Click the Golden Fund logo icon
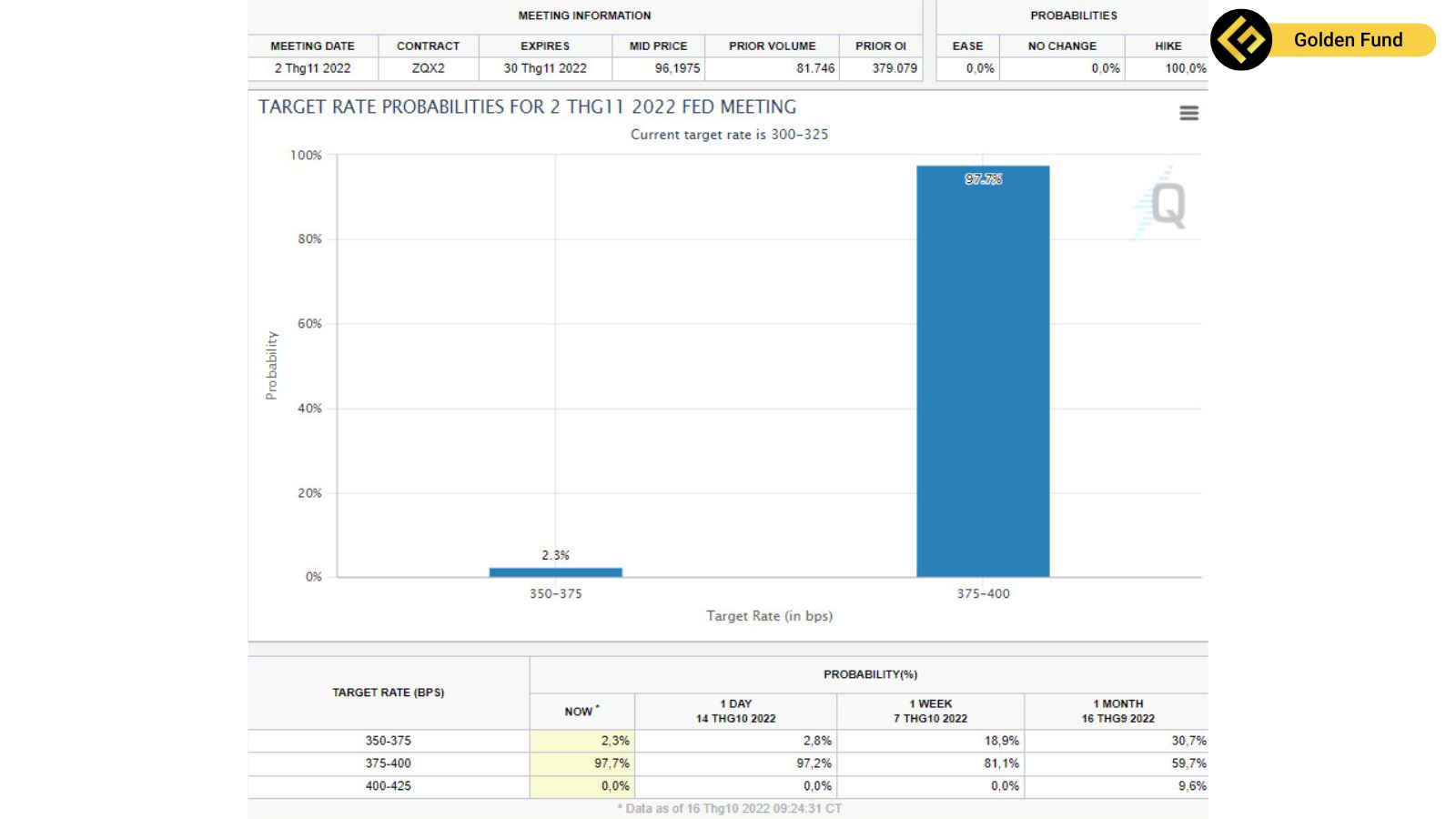The width and height of the screenshot is (1456, 819). 1241,40
